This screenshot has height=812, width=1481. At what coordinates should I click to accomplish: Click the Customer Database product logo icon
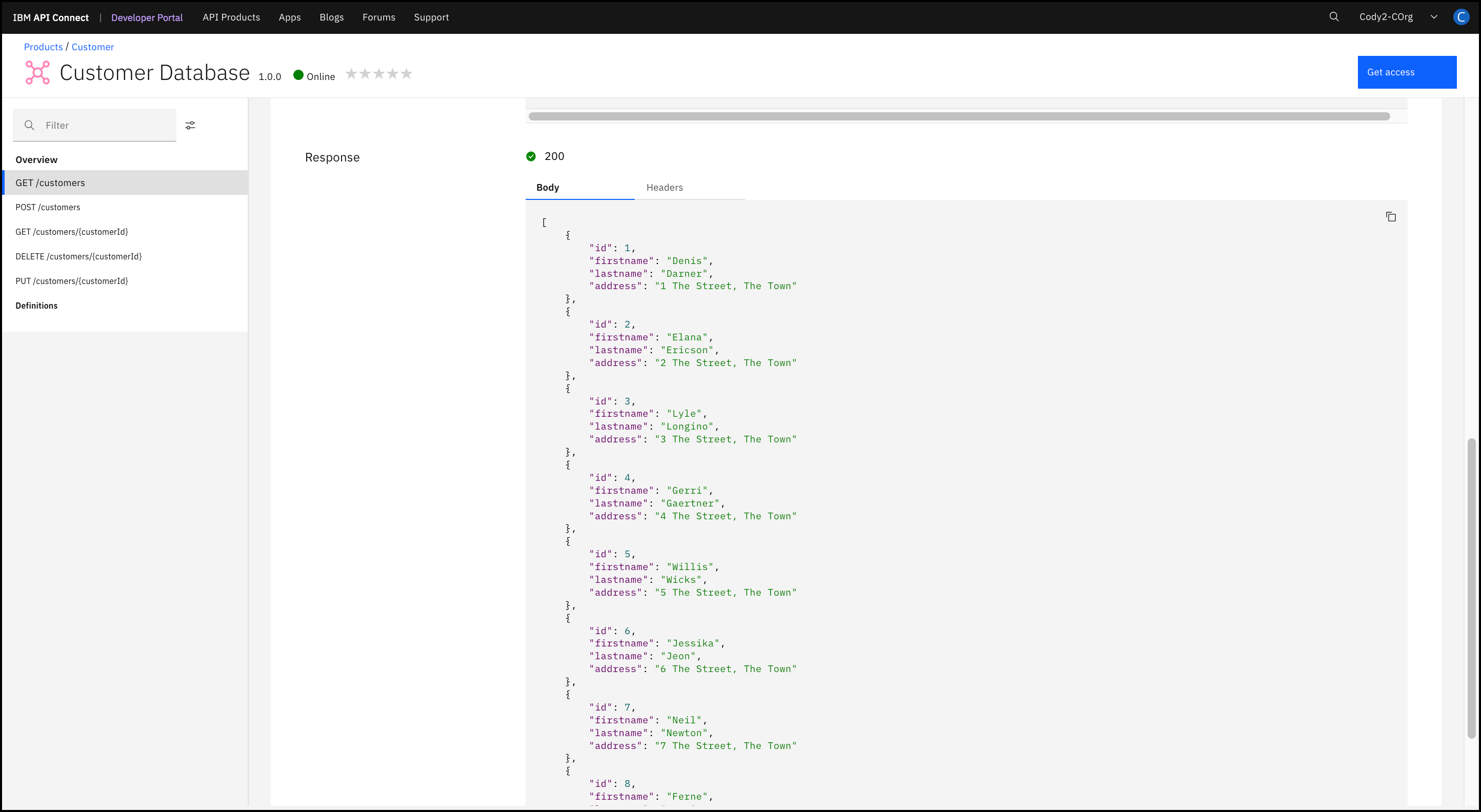38,73
